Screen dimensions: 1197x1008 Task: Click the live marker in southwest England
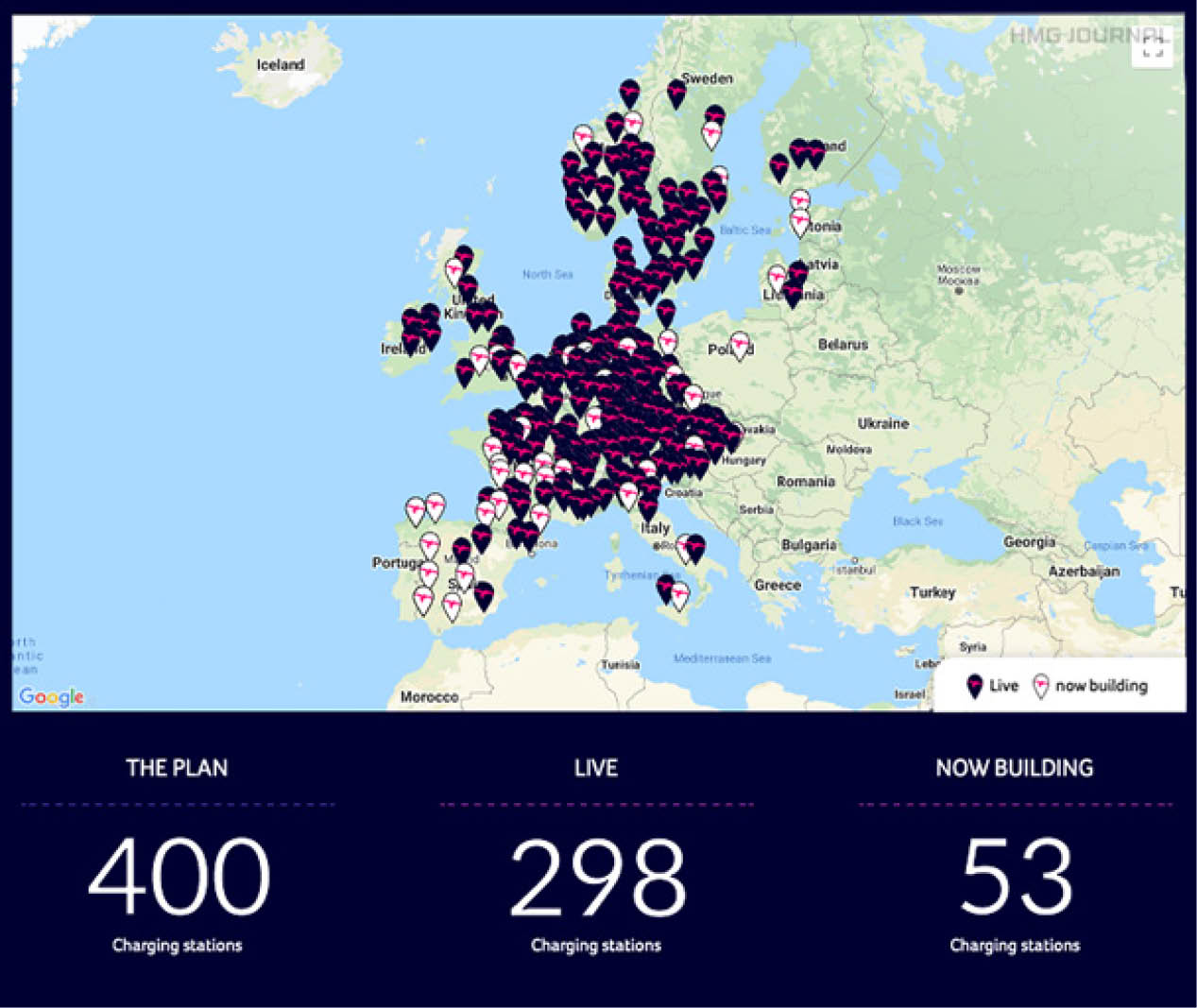[x=464, y=371]
